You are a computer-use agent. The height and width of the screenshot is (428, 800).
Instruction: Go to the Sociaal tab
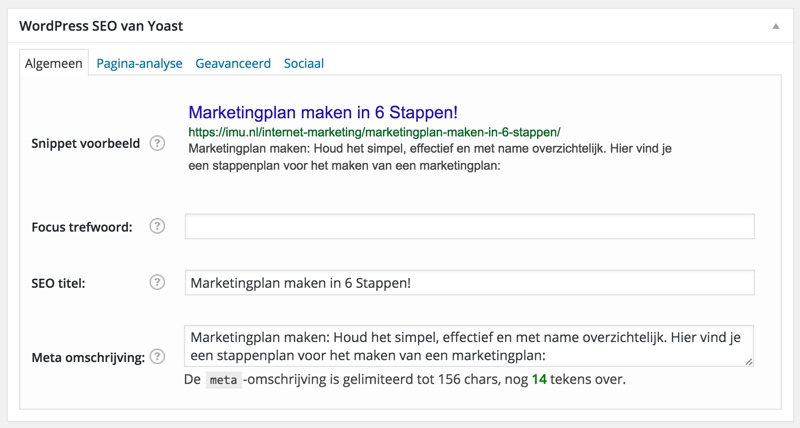coord(304,63)
